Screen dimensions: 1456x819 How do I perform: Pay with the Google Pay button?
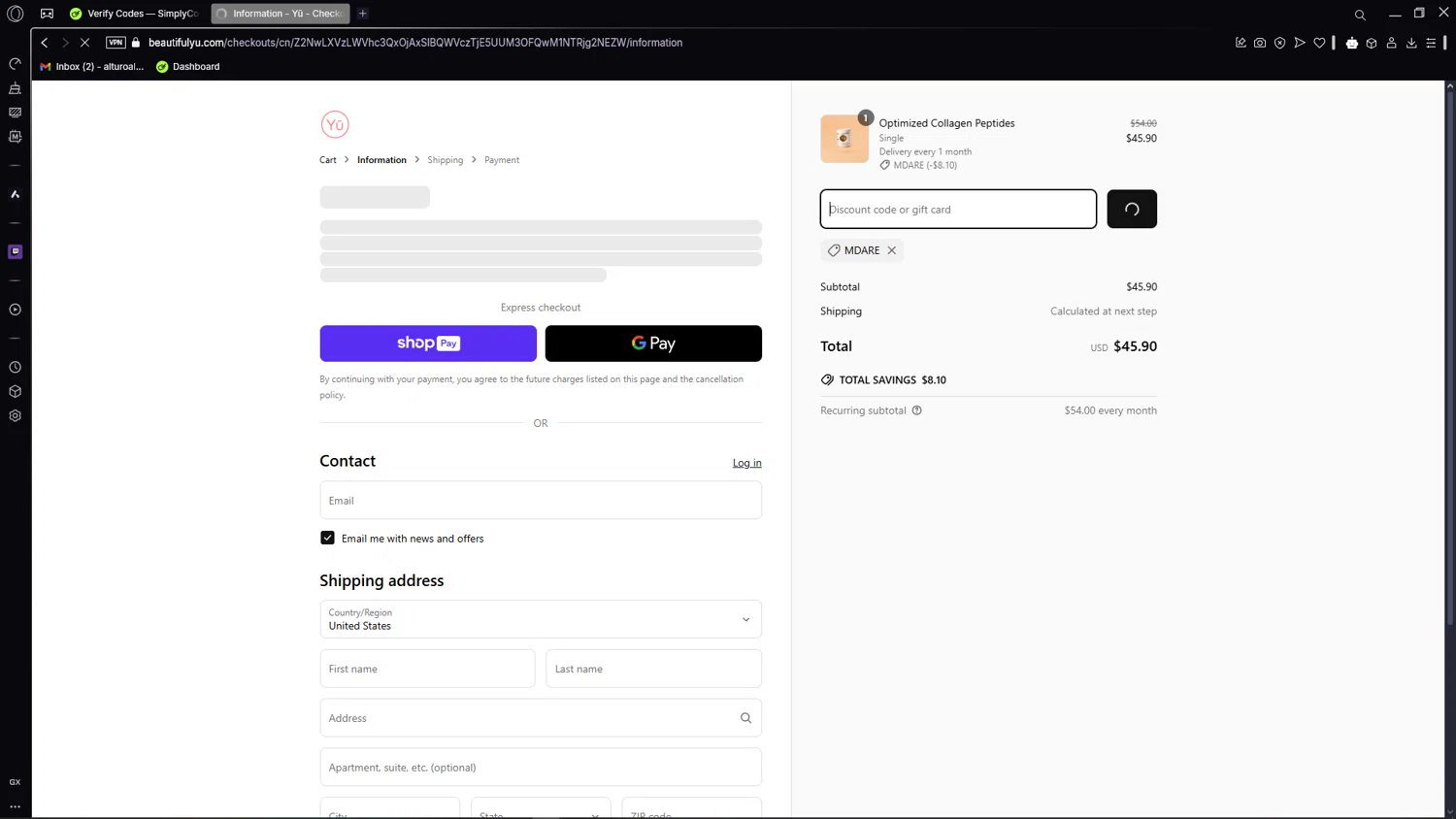coord(653,344)
